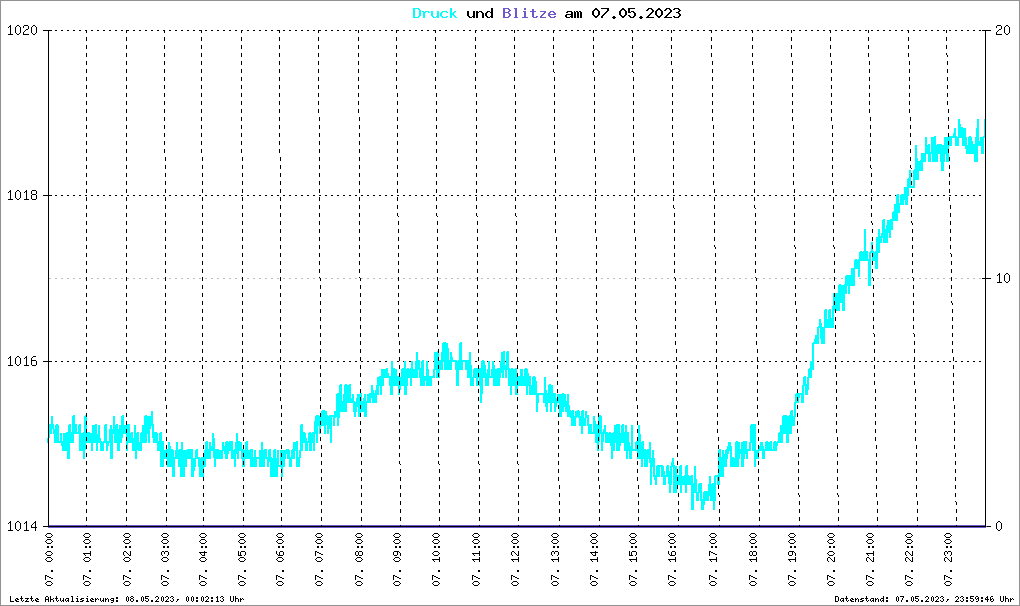This screenshot has height=606, width=1020.
Task: Select the 1018 pressure axis label
Action: [21, 196]
